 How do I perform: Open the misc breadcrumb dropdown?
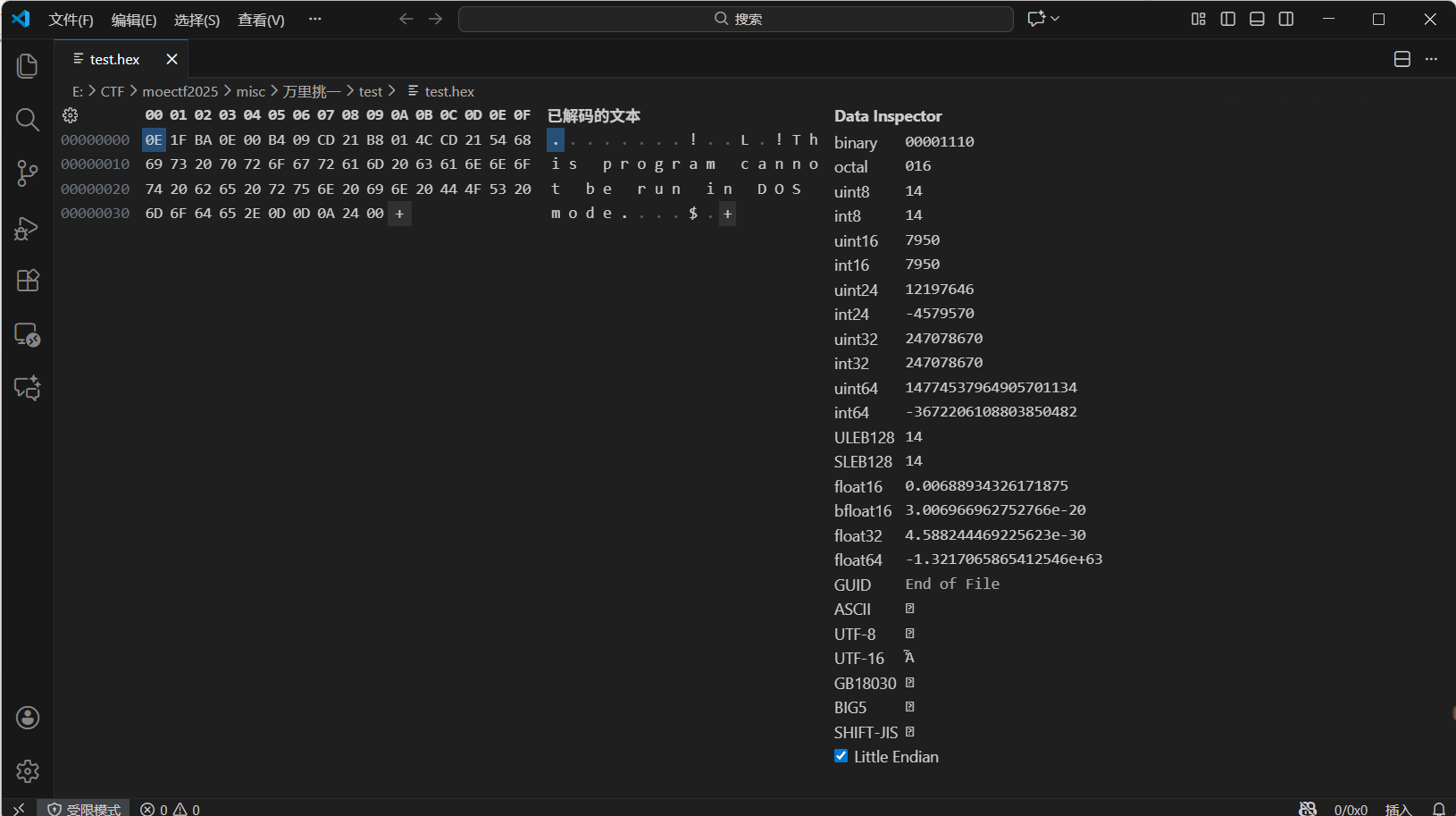[x=250, y=91]
